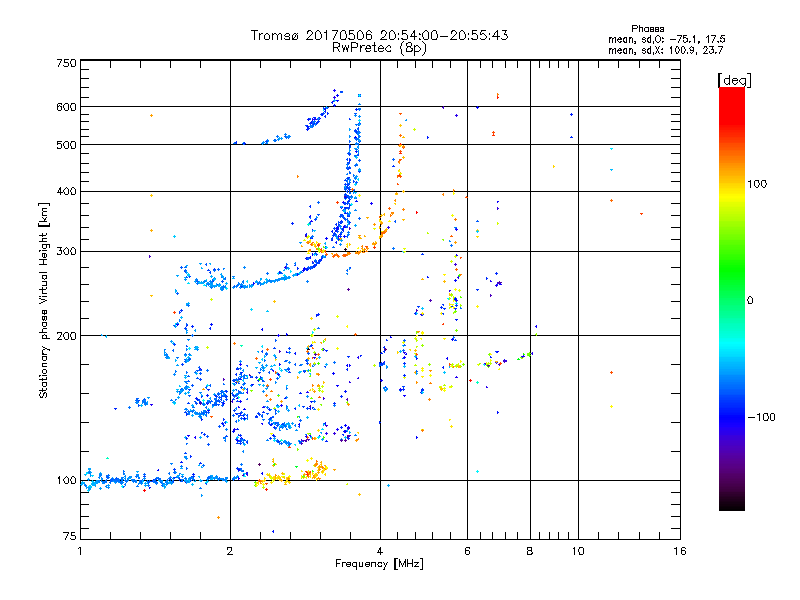The height and width of the screenshot is (600, 800).
Task: Click the colorbar tick label '-100'
Action: (761, 417)
